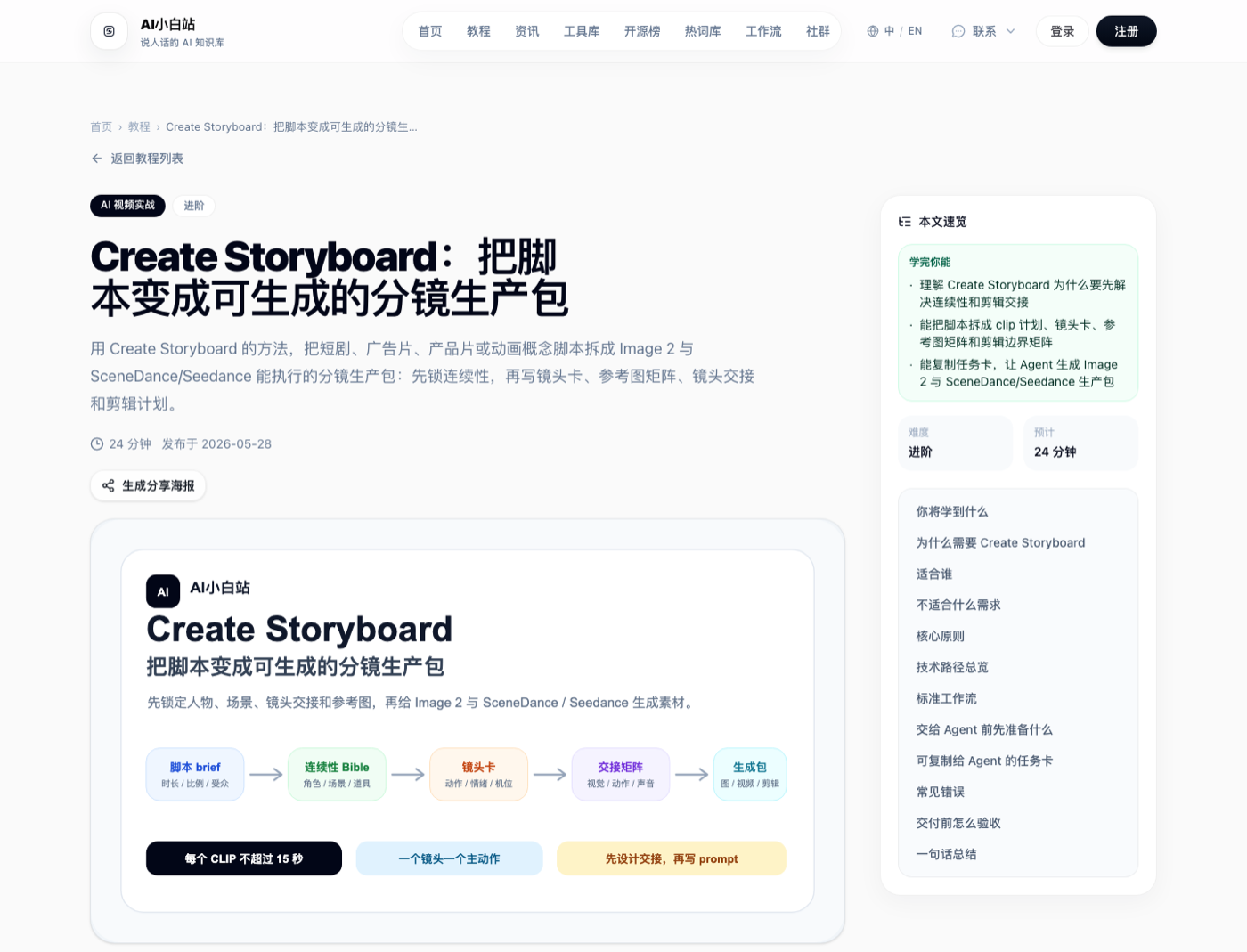Jump to 可复制给 Agent 的任务卡

click(984, 761)
